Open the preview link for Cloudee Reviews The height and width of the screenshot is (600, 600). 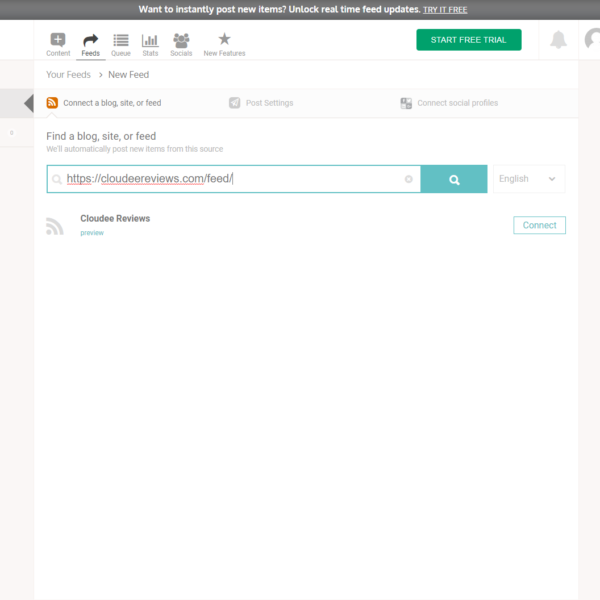tap(92, 233)
